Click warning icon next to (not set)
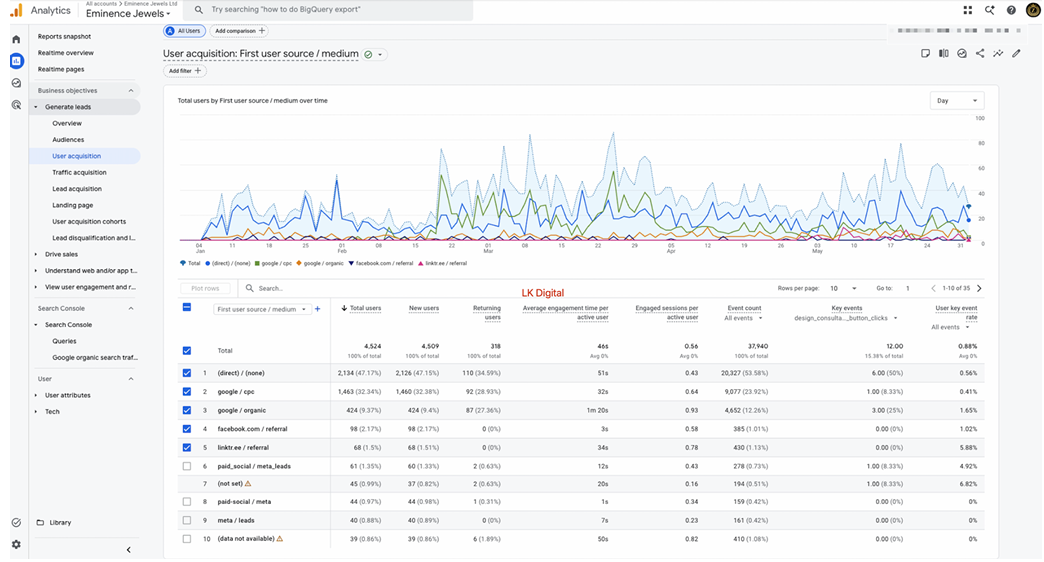 coord(248,484)
